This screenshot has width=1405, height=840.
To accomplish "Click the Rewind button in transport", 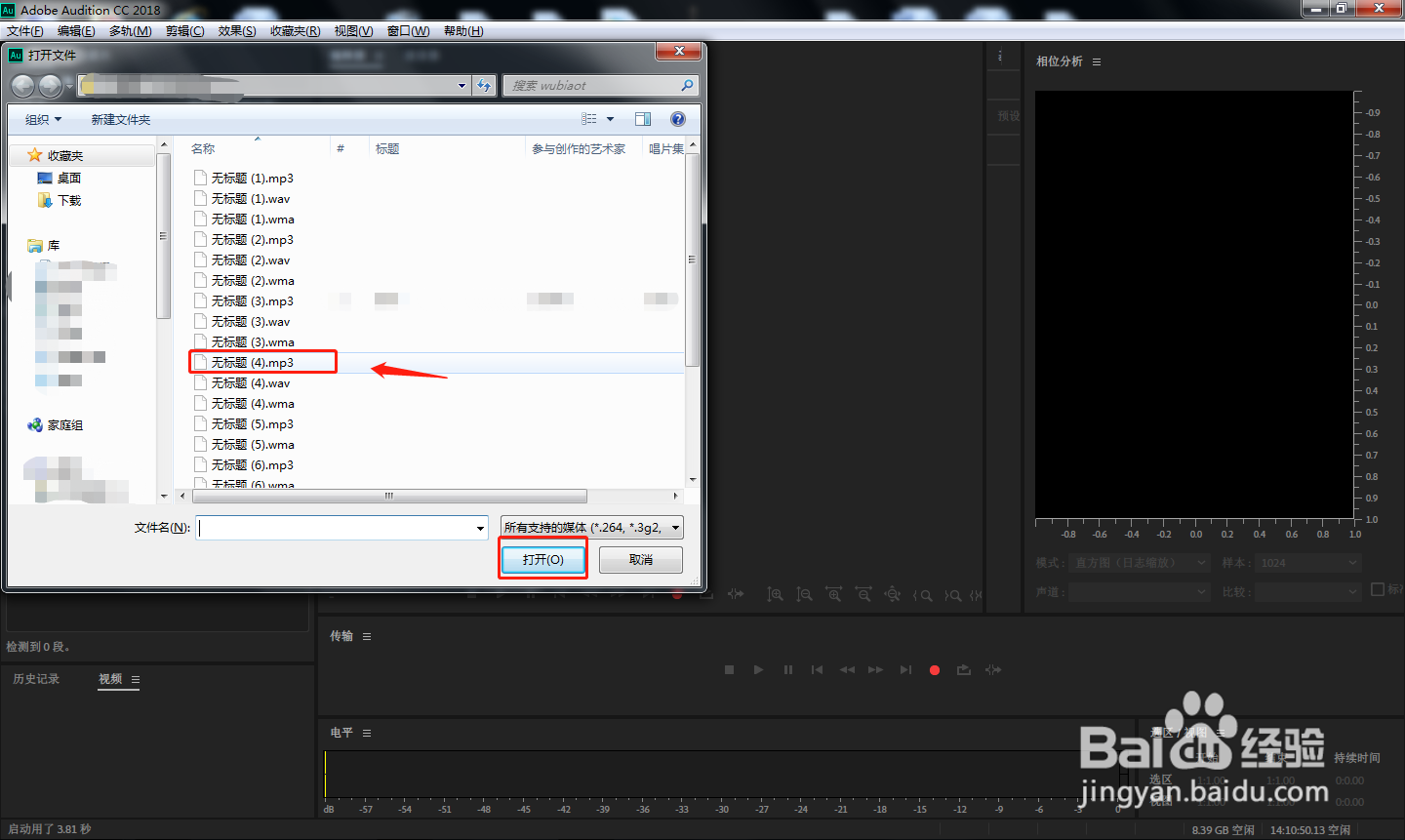I will pos(847,669).
